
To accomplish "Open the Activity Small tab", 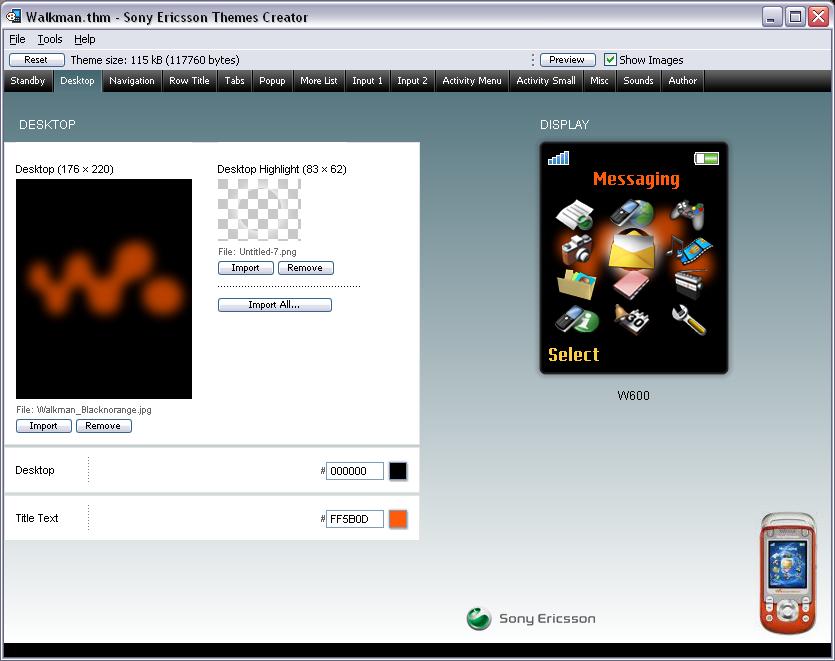I will tap(546, 80).
